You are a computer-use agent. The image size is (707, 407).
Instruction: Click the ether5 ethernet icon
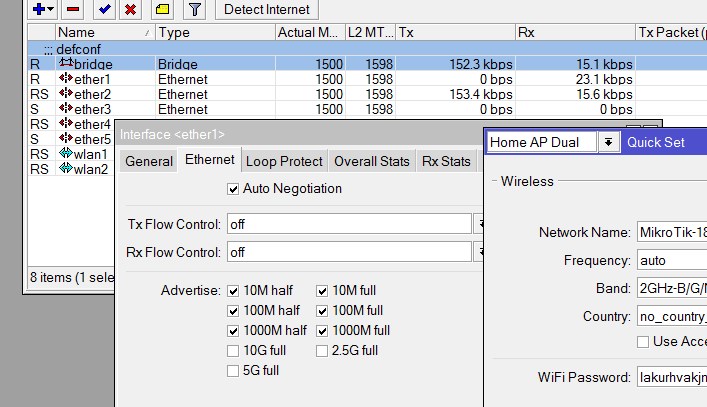pos(66,138)
